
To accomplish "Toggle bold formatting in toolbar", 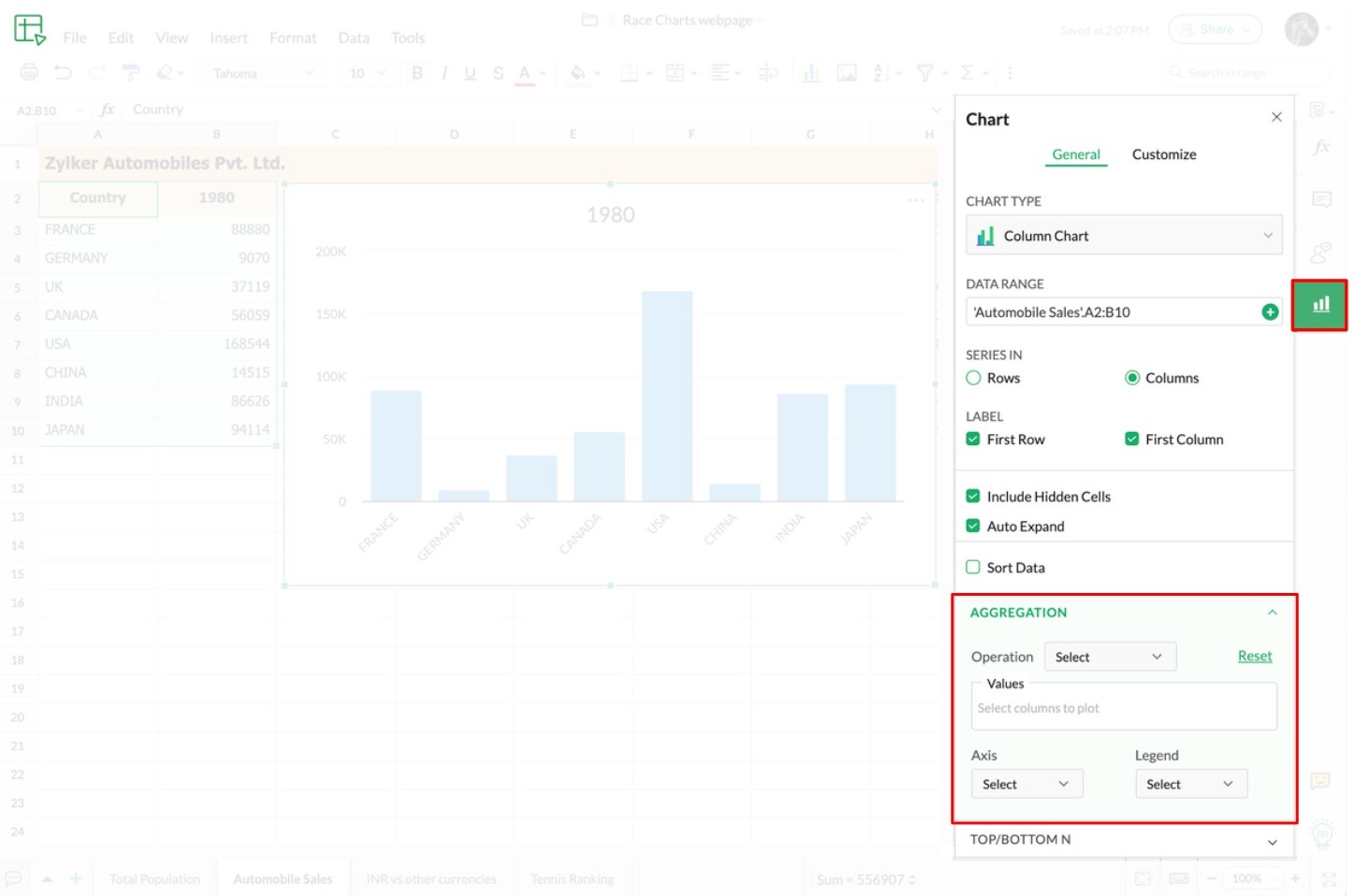I will click(x=417, y=73).
